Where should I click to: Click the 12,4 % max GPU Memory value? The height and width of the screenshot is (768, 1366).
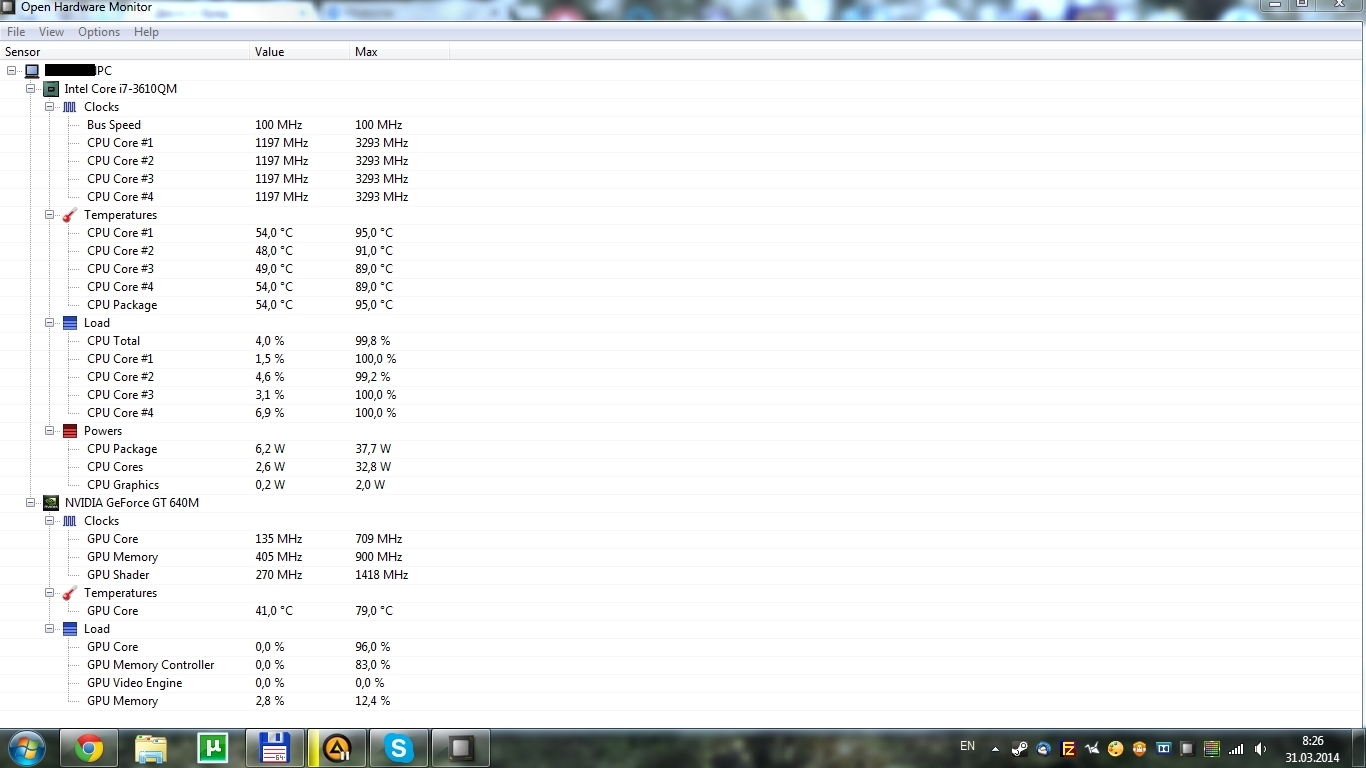coord(372,701)
